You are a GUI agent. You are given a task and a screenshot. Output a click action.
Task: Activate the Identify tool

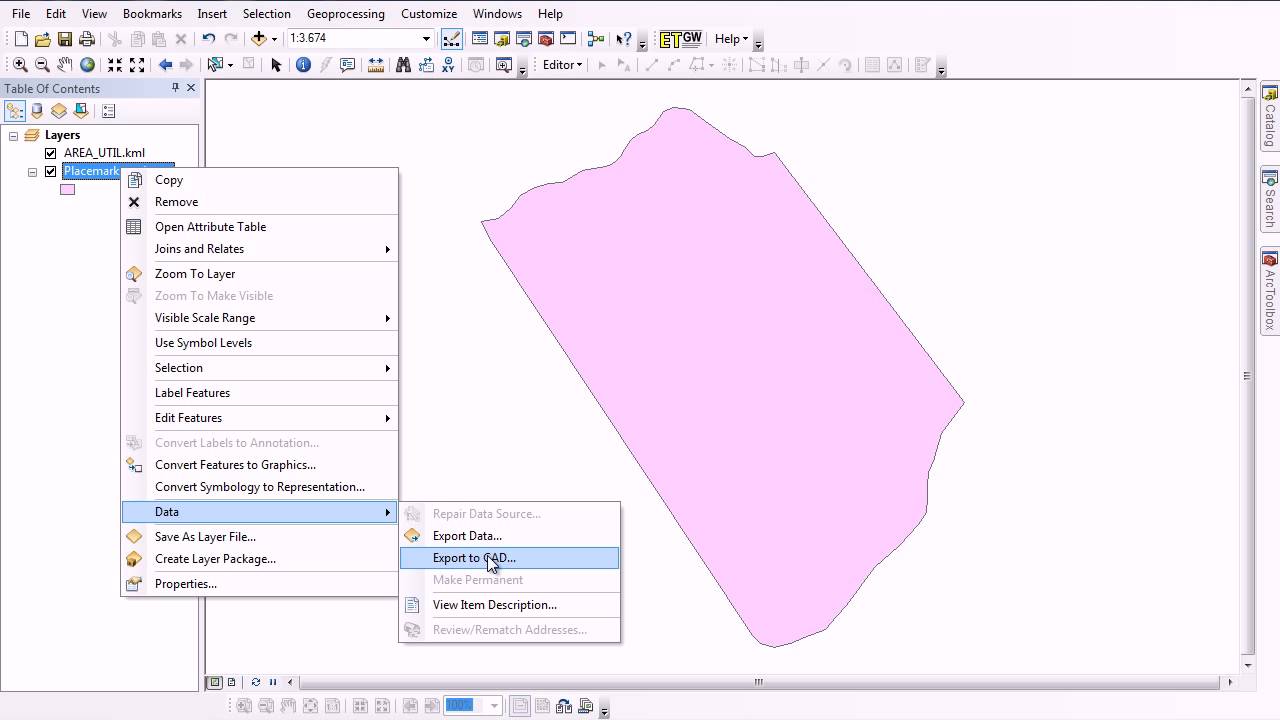point(303,65)
